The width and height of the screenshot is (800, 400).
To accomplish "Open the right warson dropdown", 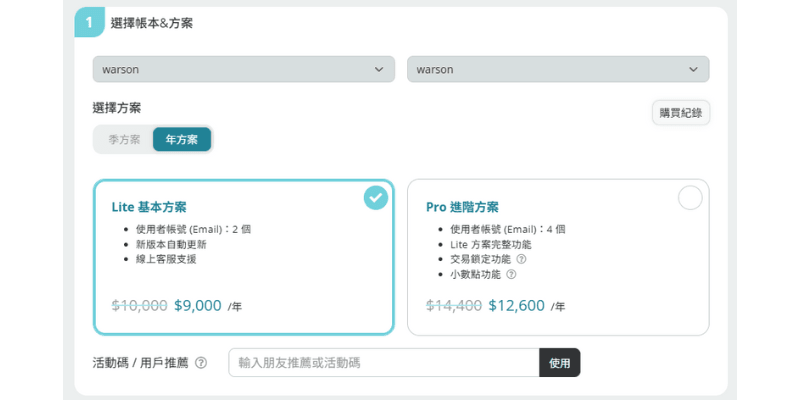I will click(558, 69).
